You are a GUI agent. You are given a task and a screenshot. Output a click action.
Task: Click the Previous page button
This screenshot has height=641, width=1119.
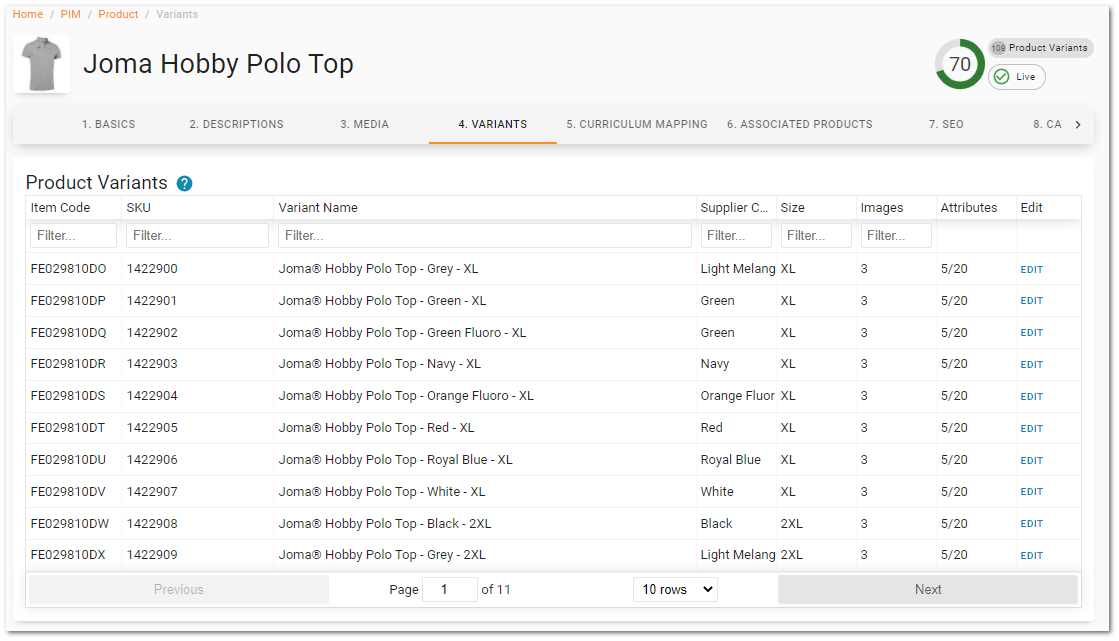(x=178, y=590)
